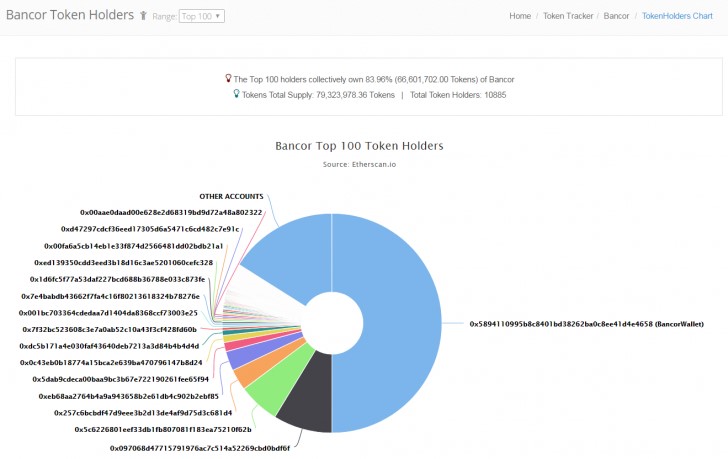The width and height of the screenshot is (728, 459).
Task: Click the teal lightbulb icon before Tokens Total Supply
Action: 236,94
